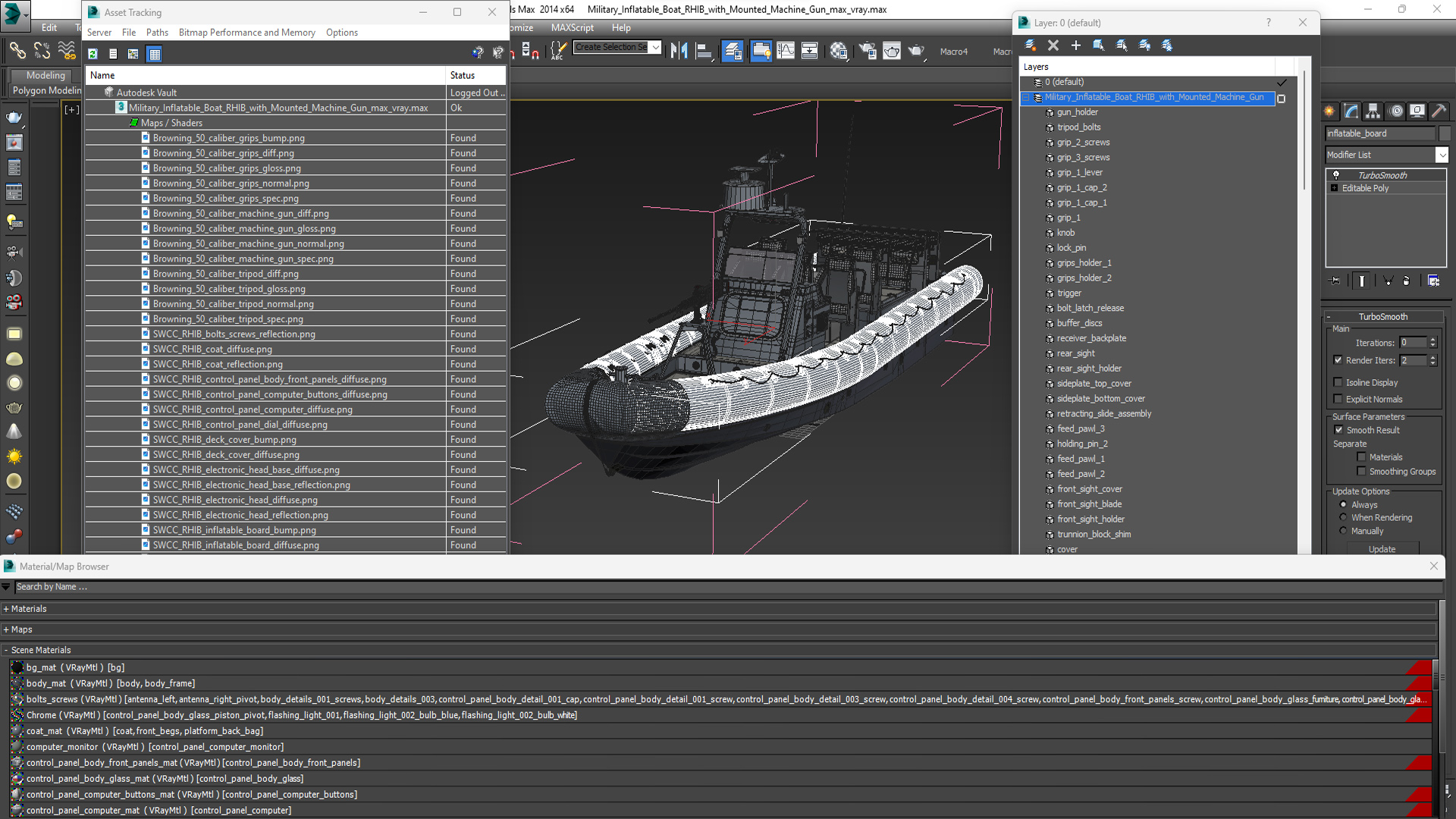Click the Update button in TurboSmooth
The height and width of the screenshot is (819, 1456).
pos(1381,549)
